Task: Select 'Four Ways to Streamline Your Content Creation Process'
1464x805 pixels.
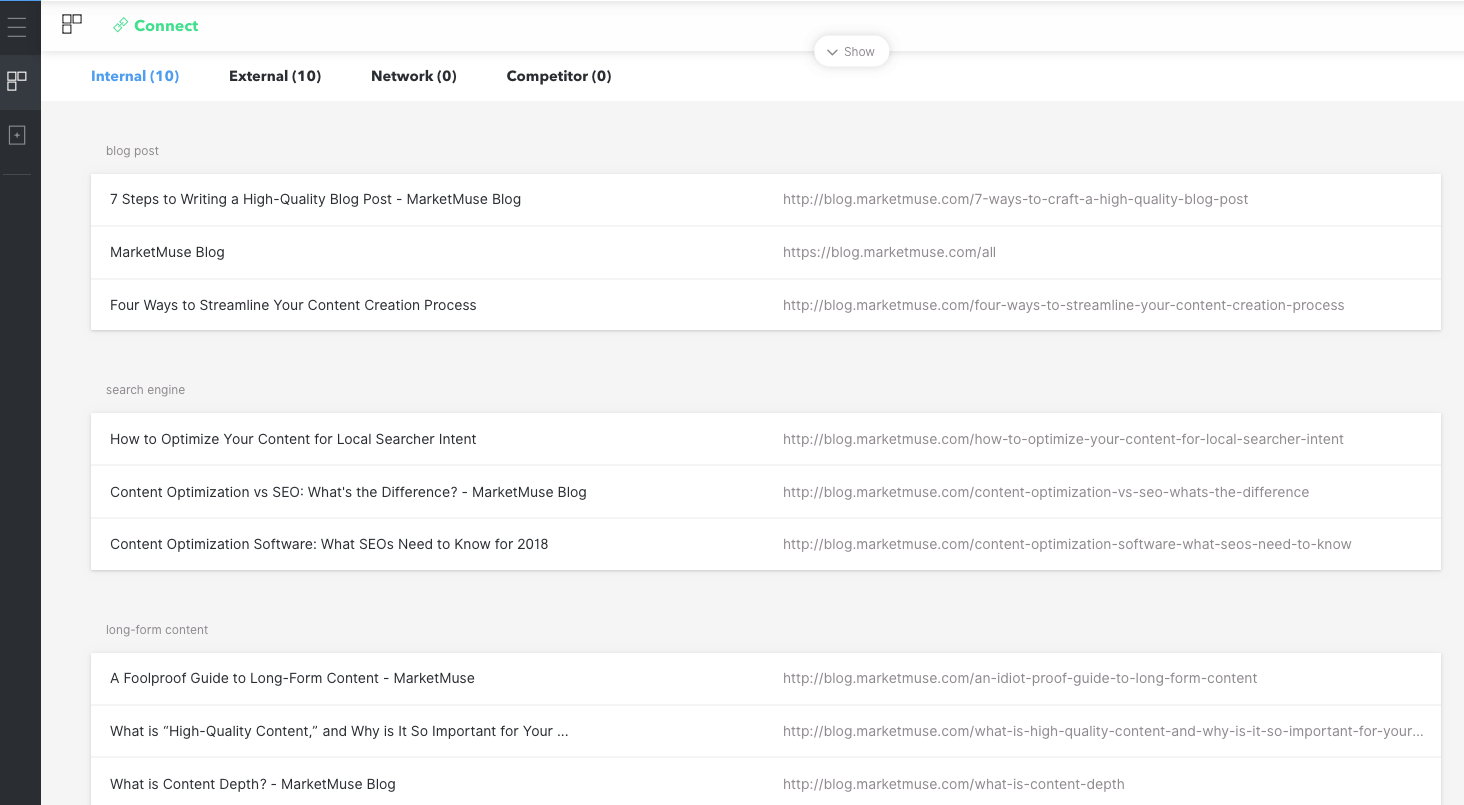Action: coord(293,306)
